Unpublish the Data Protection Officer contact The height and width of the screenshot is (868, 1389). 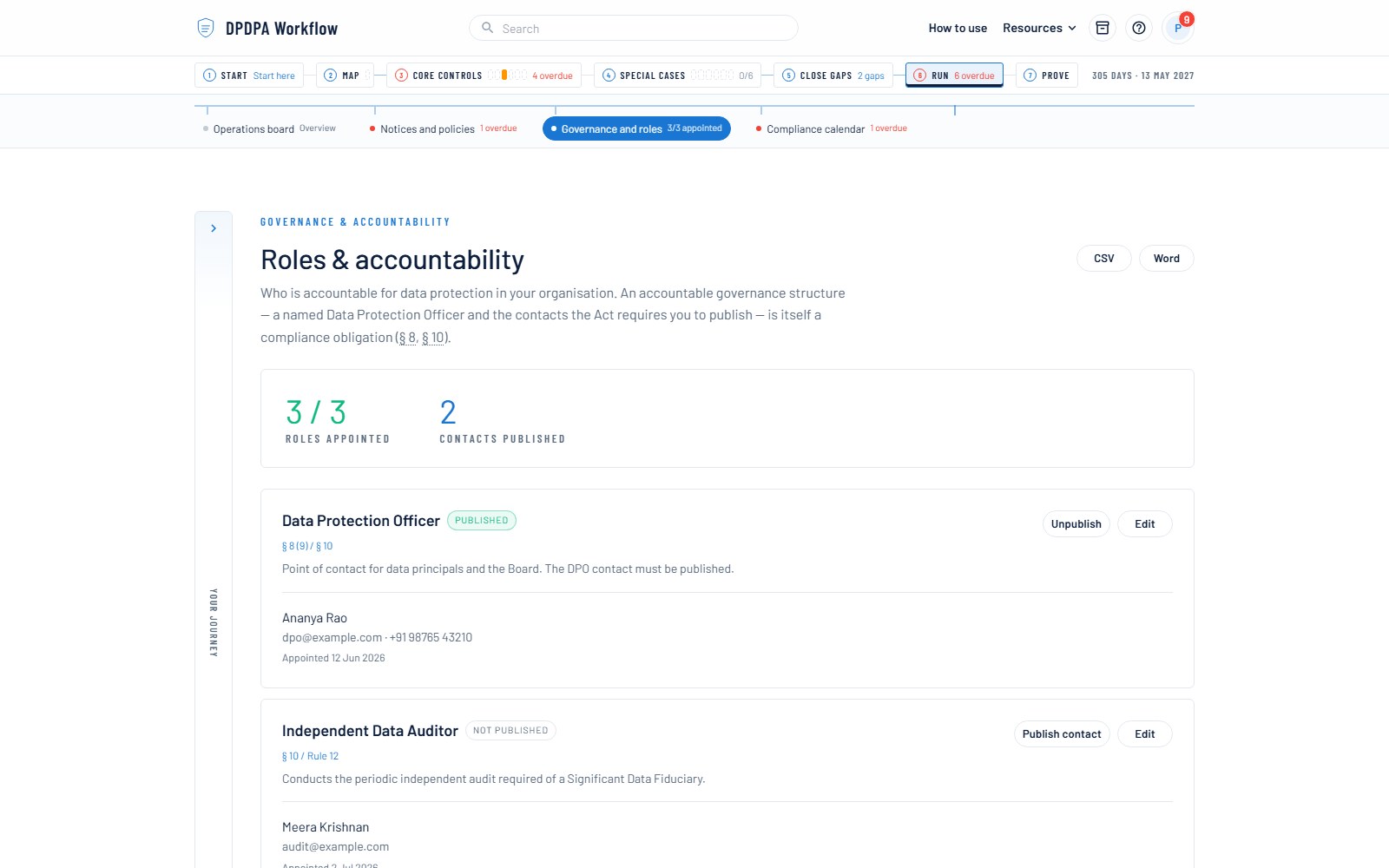click(x=1076, y=523)
